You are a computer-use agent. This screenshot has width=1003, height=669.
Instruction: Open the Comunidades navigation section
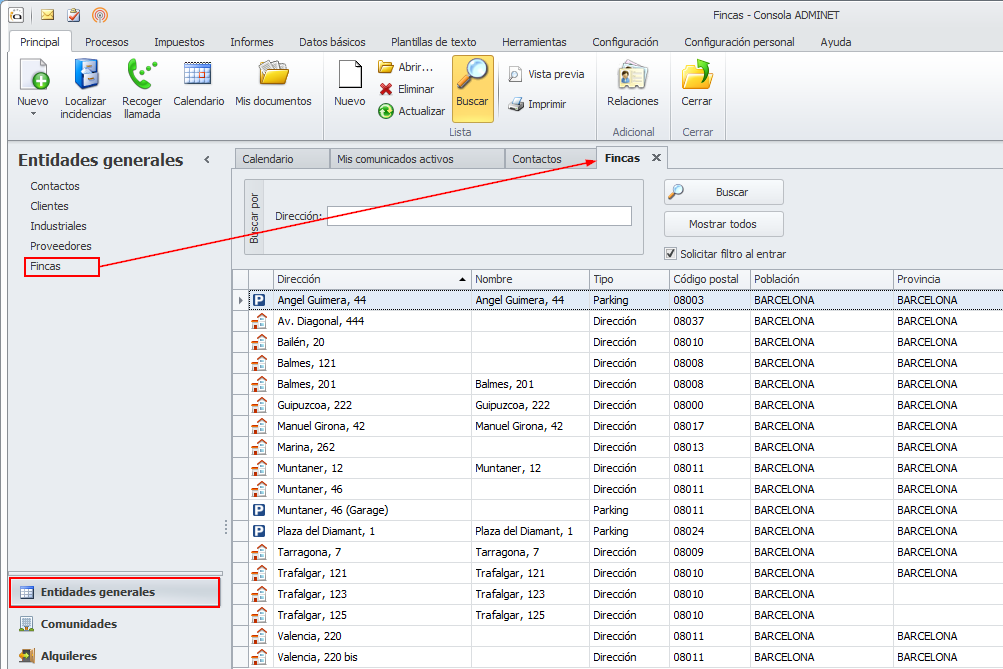click(78, 624)
